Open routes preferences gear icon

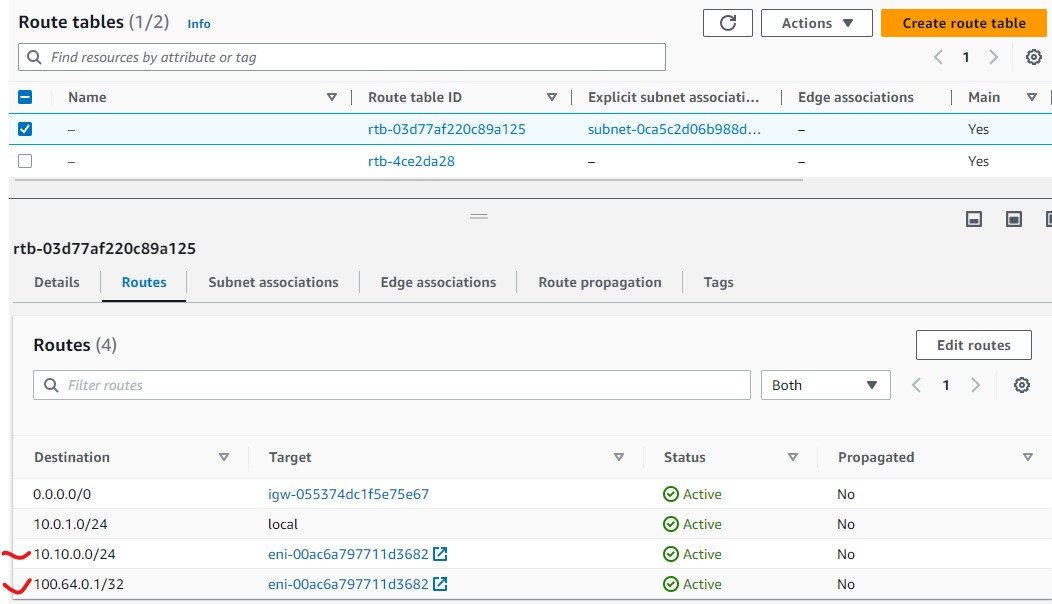point(1021,385)
